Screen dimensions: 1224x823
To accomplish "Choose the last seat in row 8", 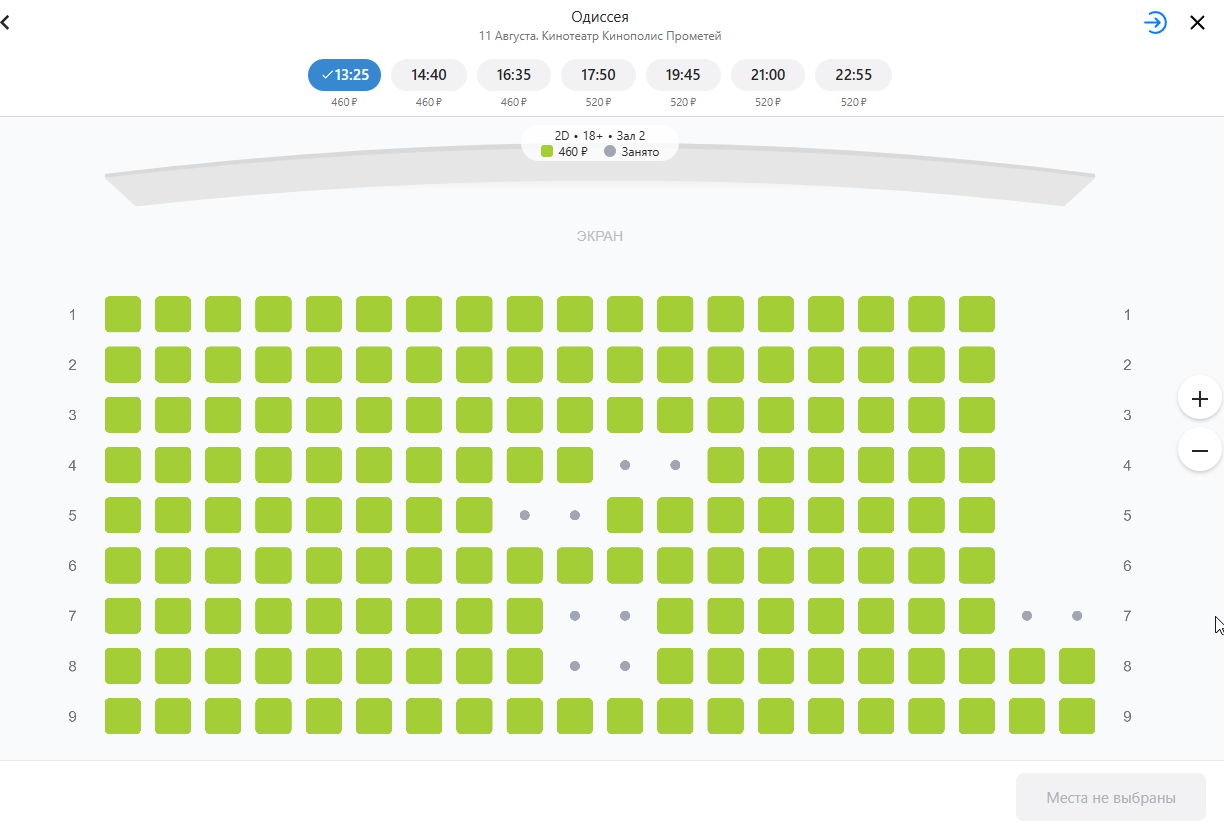I will pyautogui.click(x=1077, y=666).
